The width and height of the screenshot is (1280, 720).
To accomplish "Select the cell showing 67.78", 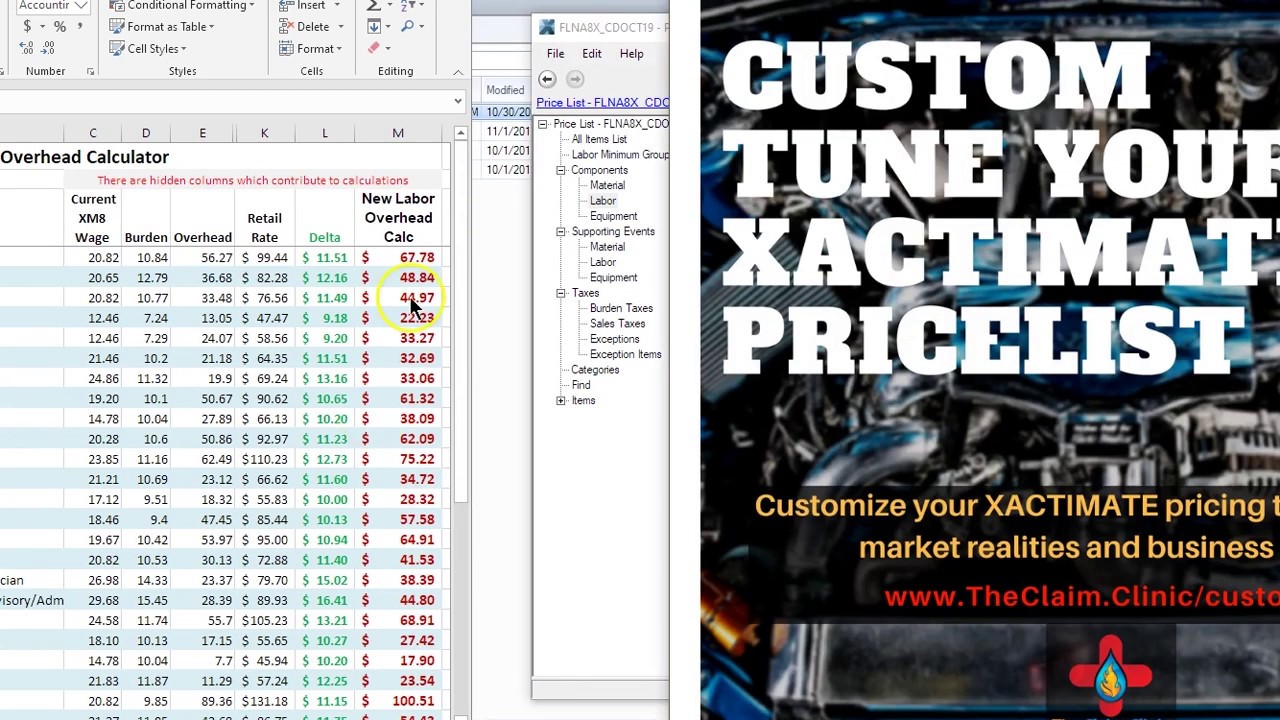I will point(398,258).
